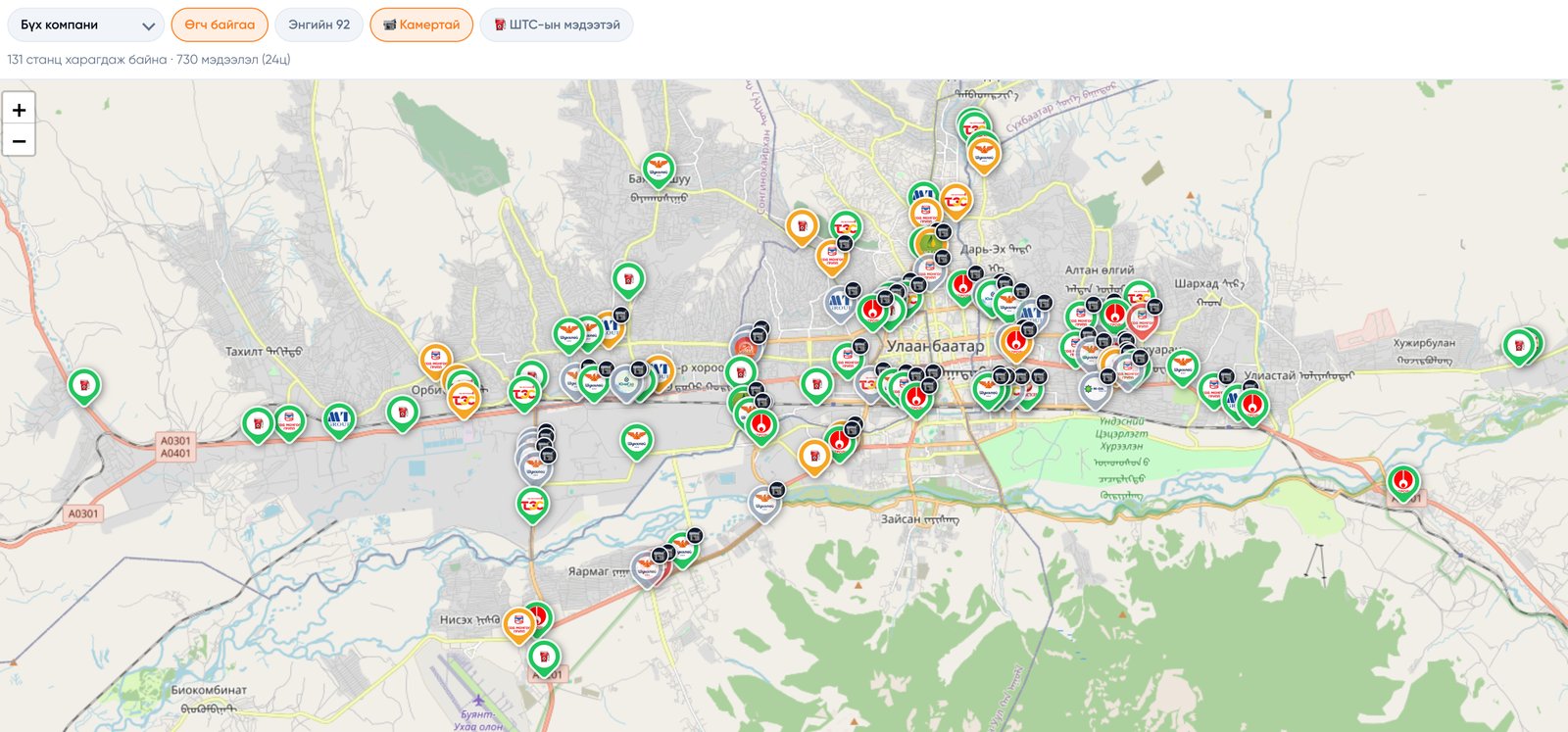
Task: Zoom out the map with minus button
Action: (19, 140)
